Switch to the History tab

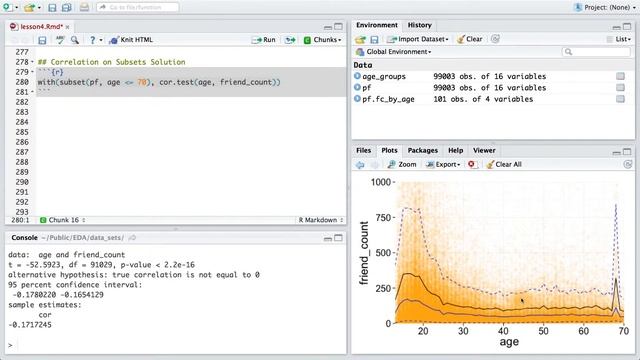pos(420,25)
